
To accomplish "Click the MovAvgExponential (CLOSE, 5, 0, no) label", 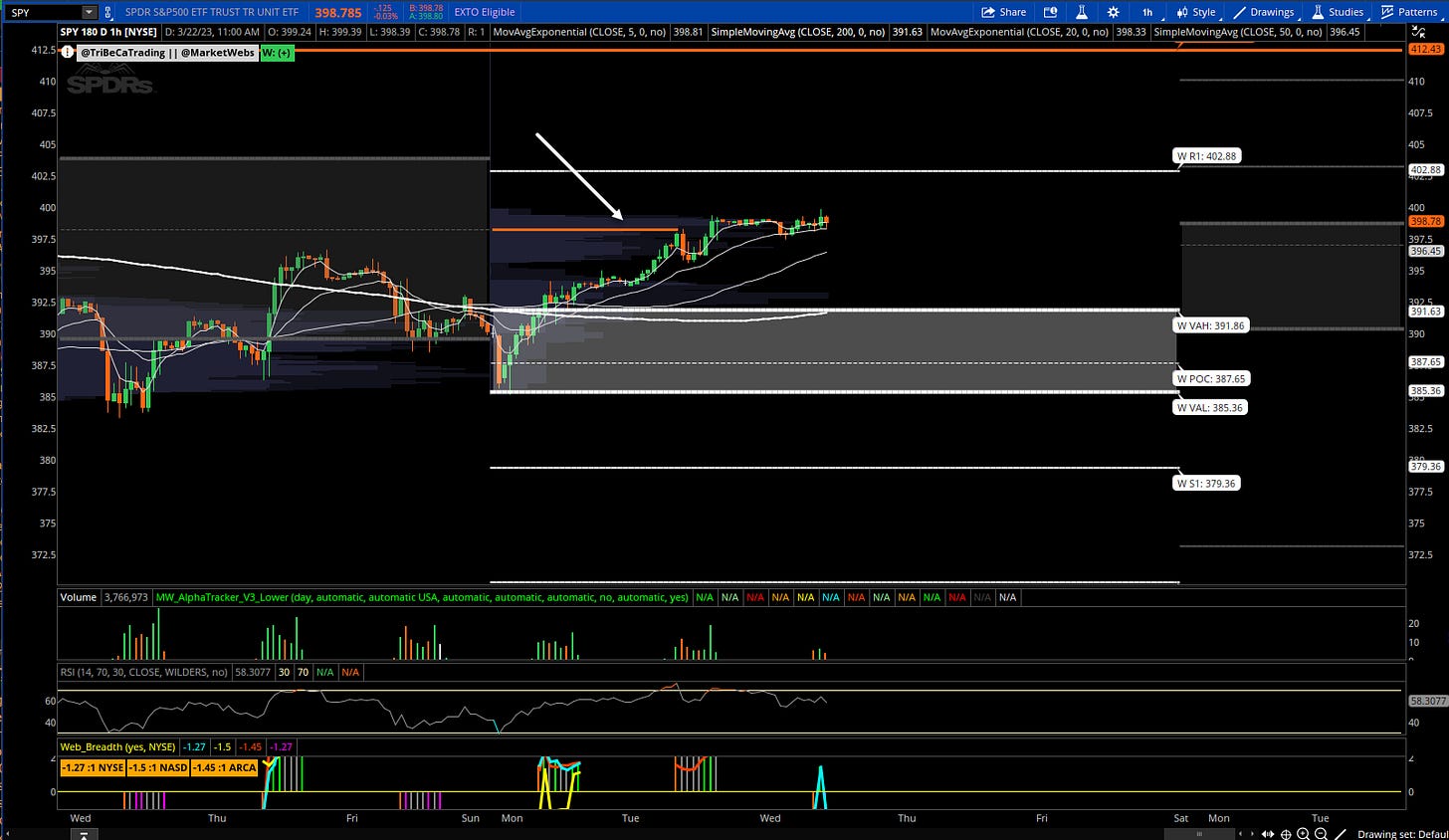I will pos(579,32).
